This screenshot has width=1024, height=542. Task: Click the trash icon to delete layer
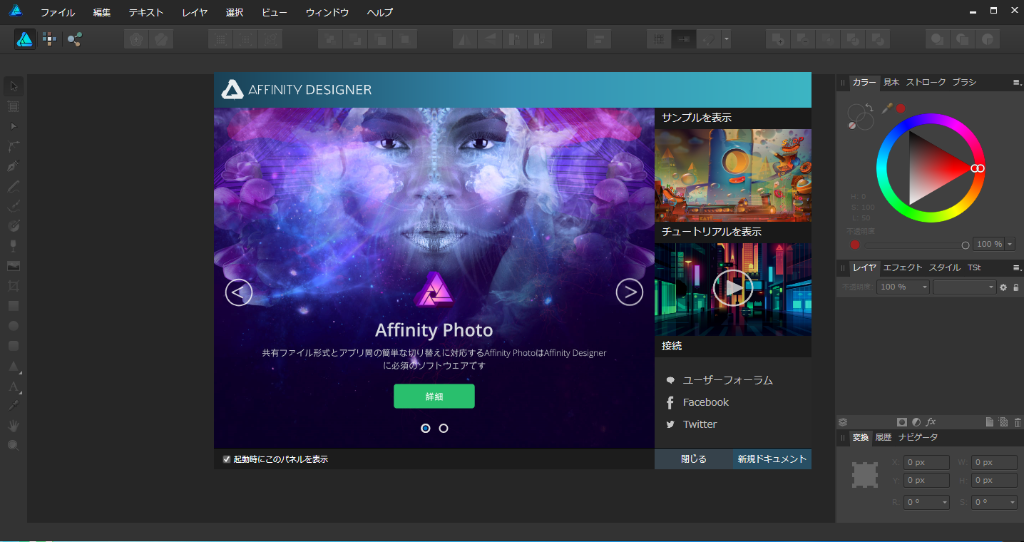pos(1017,422)
